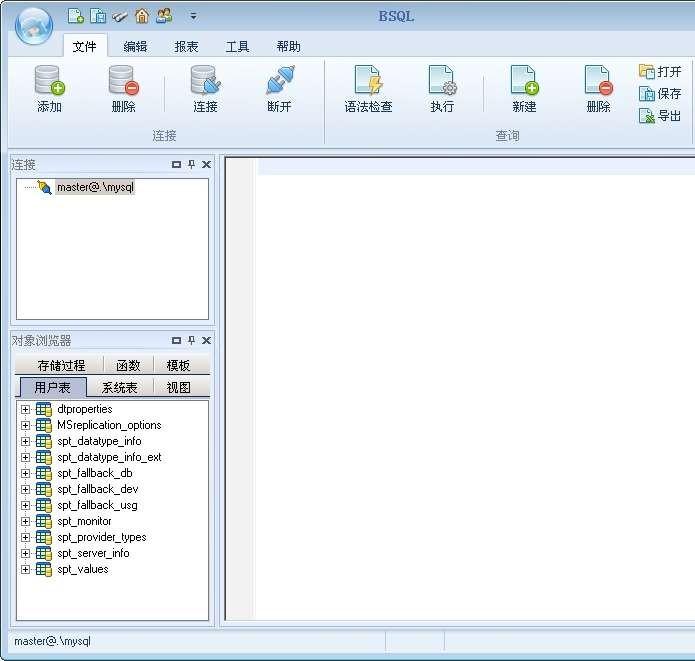Select the spt_values table name
Screen dimensions: 695x661
(83, 569)
